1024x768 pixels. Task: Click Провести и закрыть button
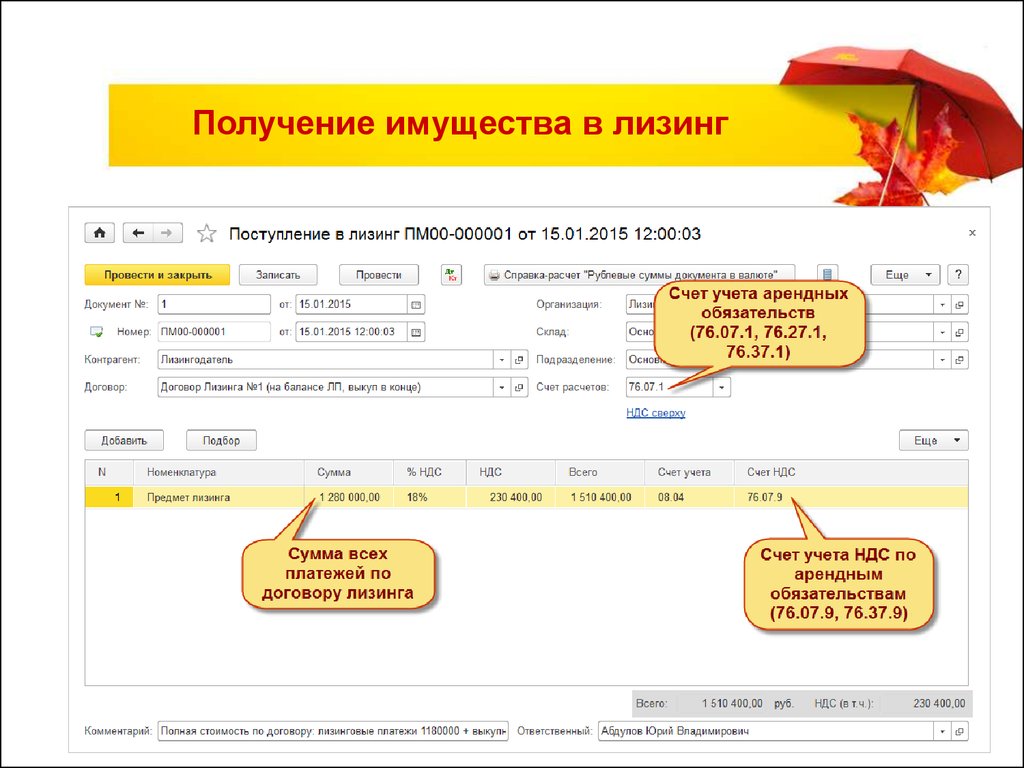coord(157,275)
